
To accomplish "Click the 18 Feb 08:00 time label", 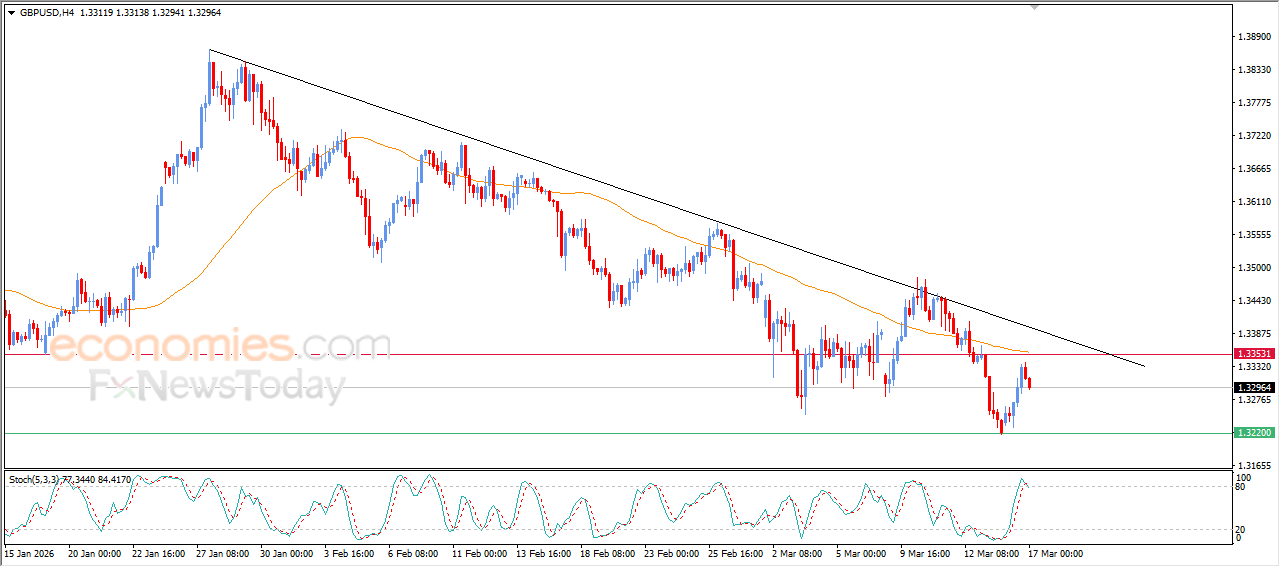I will pos(609,553).
